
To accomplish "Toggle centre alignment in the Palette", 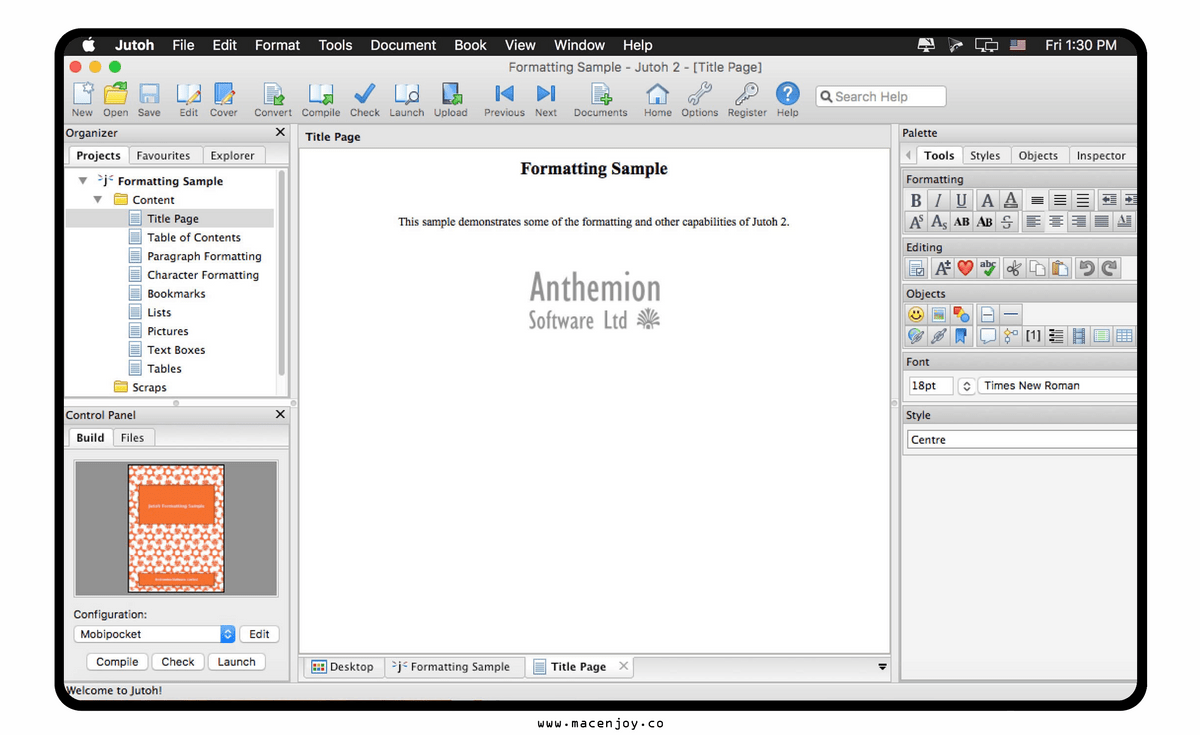I will tap(1056, 222).
